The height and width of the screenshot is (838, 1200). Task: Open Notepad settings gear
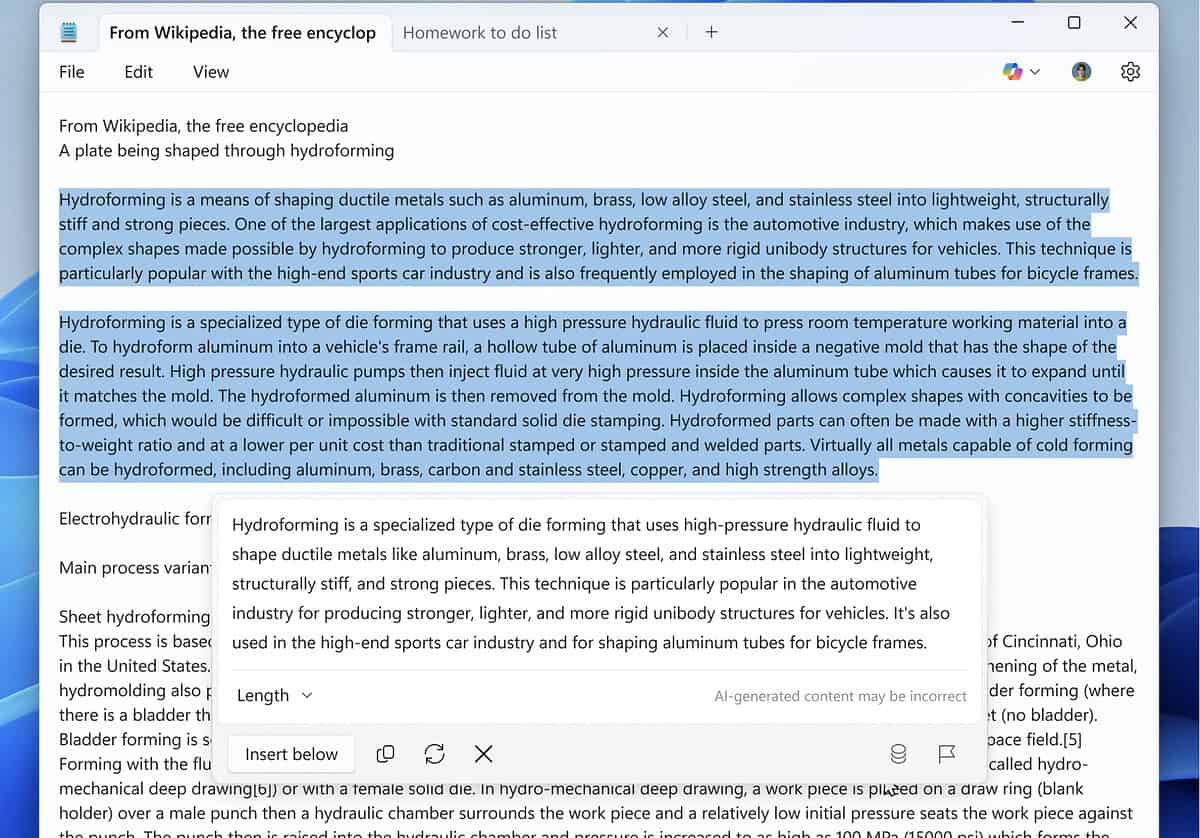1130,72
